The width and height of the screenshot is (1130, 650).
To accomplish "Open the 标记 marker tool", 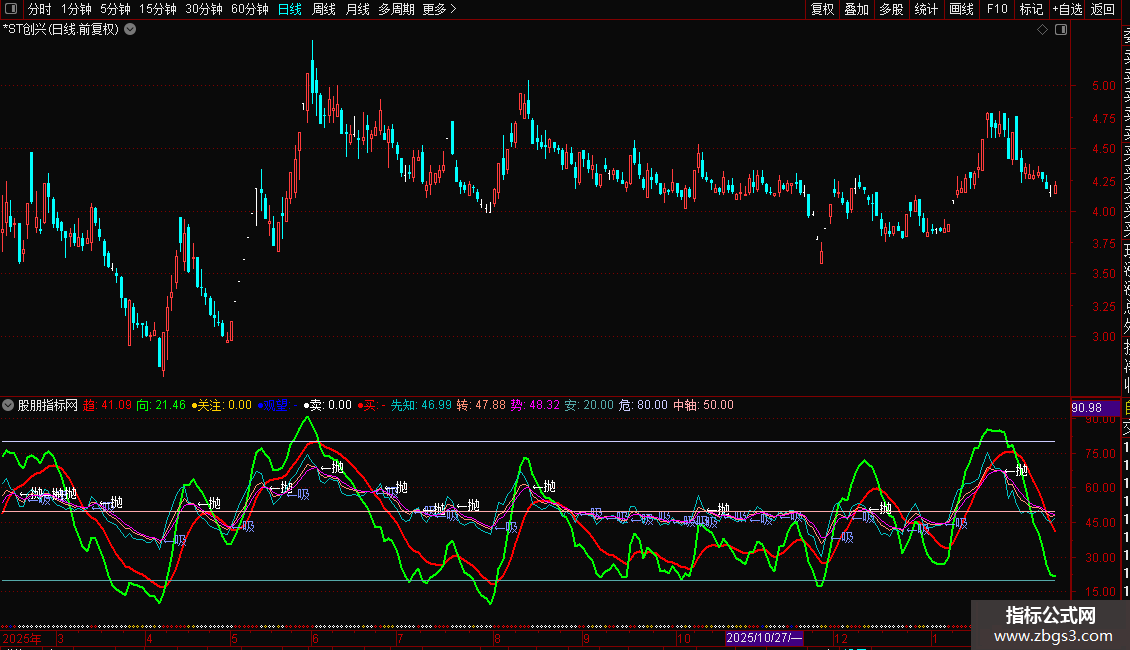I will (1031, 9).
